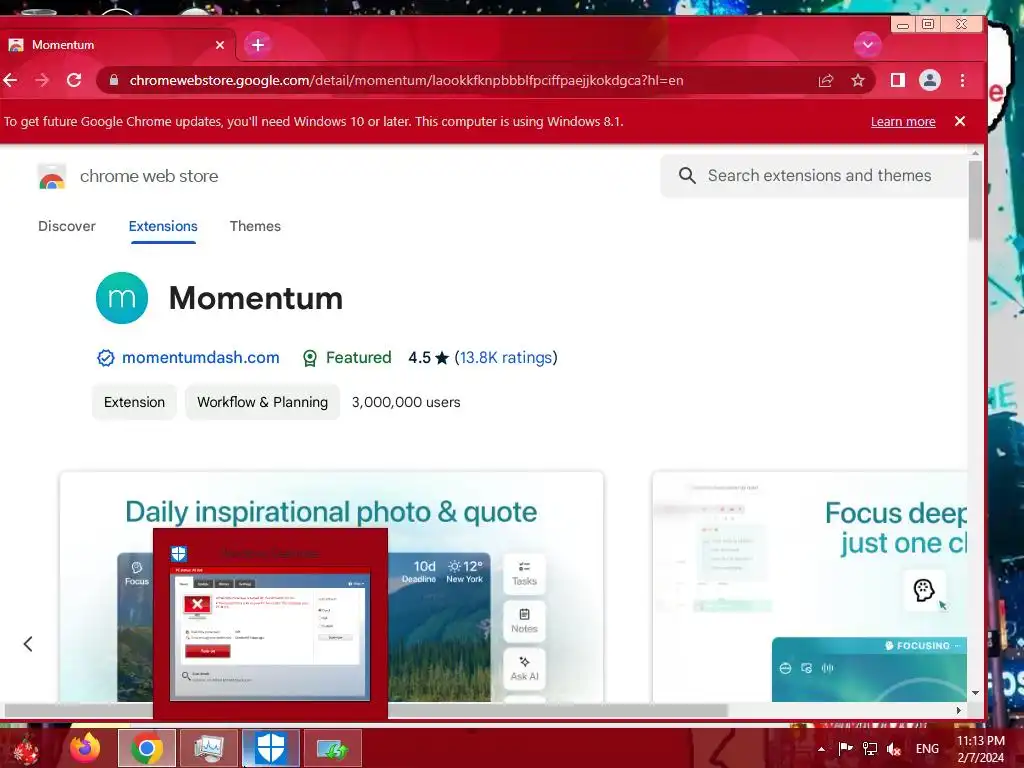Image resolution: width=1024 pixels, height=768 pixels.
Task: Bookmark this page with the star
Action: (857, 80)
